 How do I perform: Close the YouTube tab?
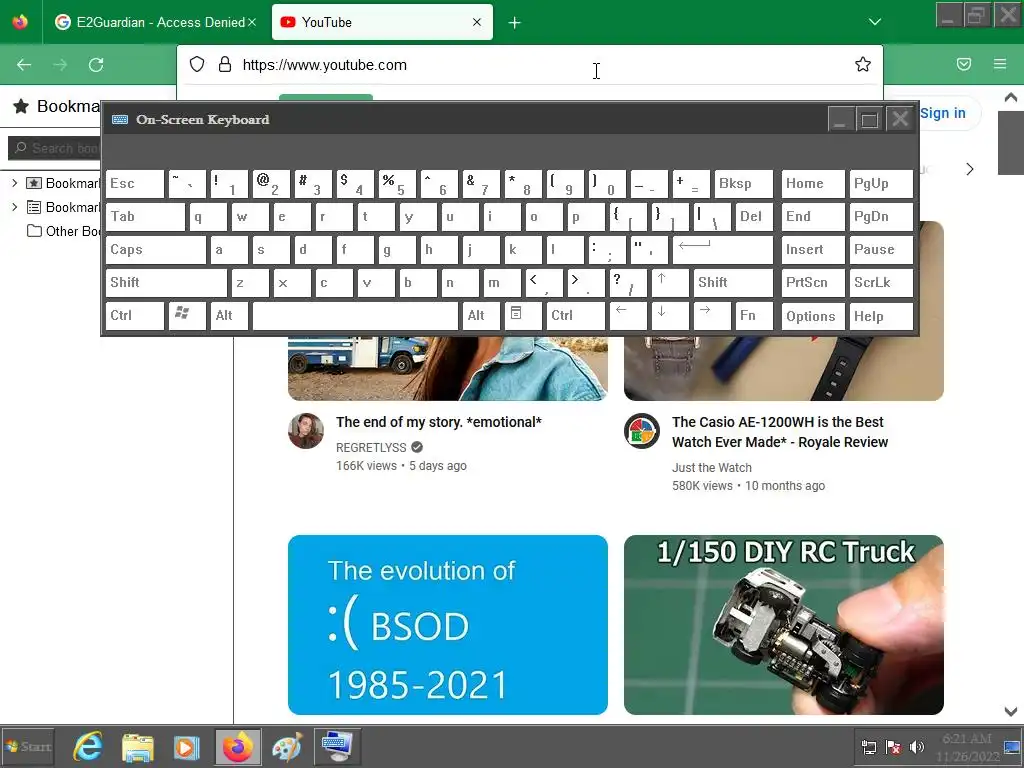point(477,22)
